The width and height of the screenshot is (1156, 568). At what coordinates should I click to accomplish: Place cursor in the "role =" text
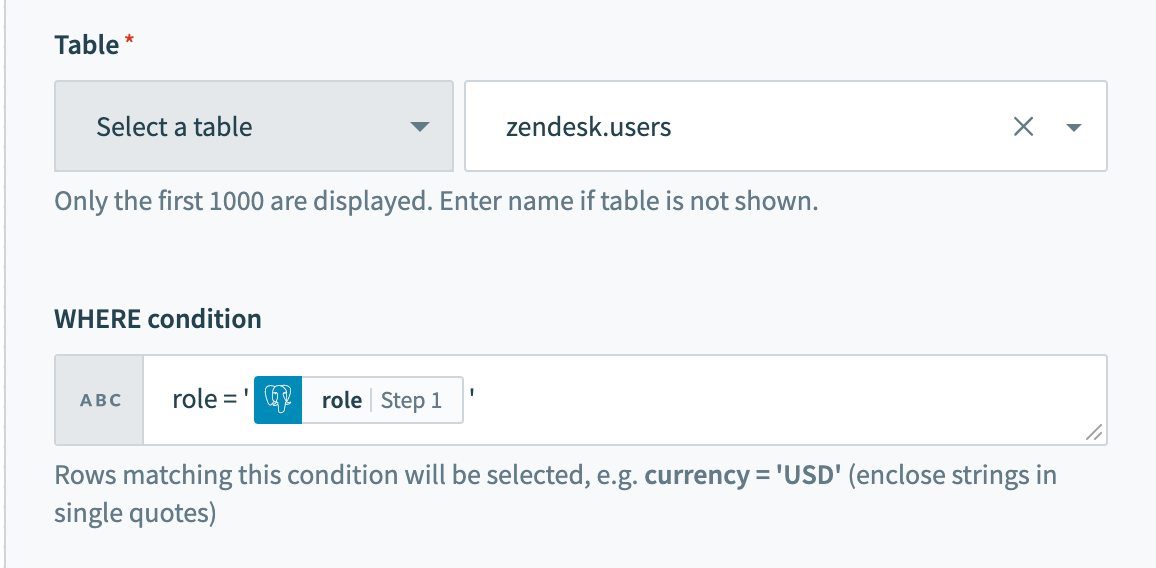204,400
